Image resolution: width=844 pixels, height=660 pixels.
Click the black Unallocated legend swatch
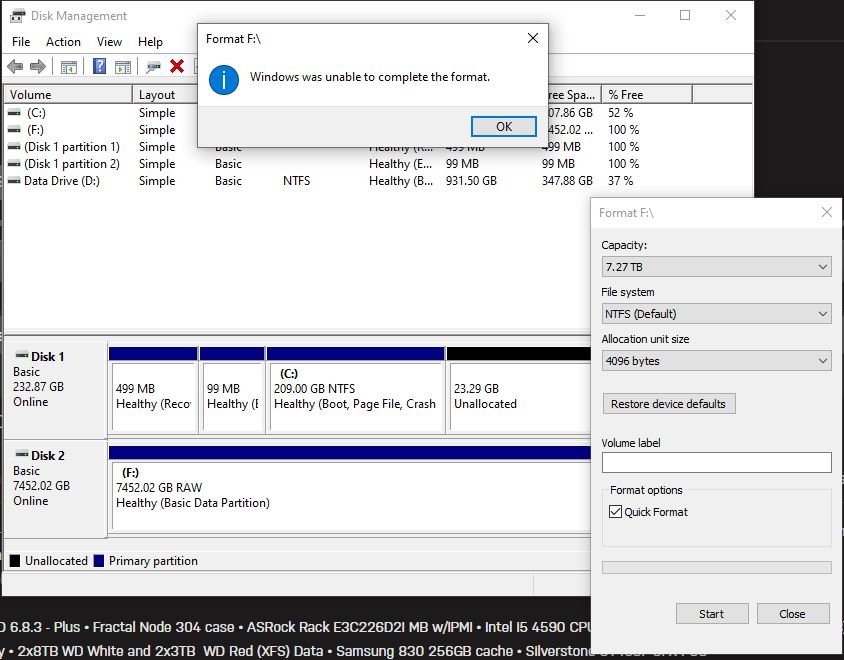(x=15, y=561)
